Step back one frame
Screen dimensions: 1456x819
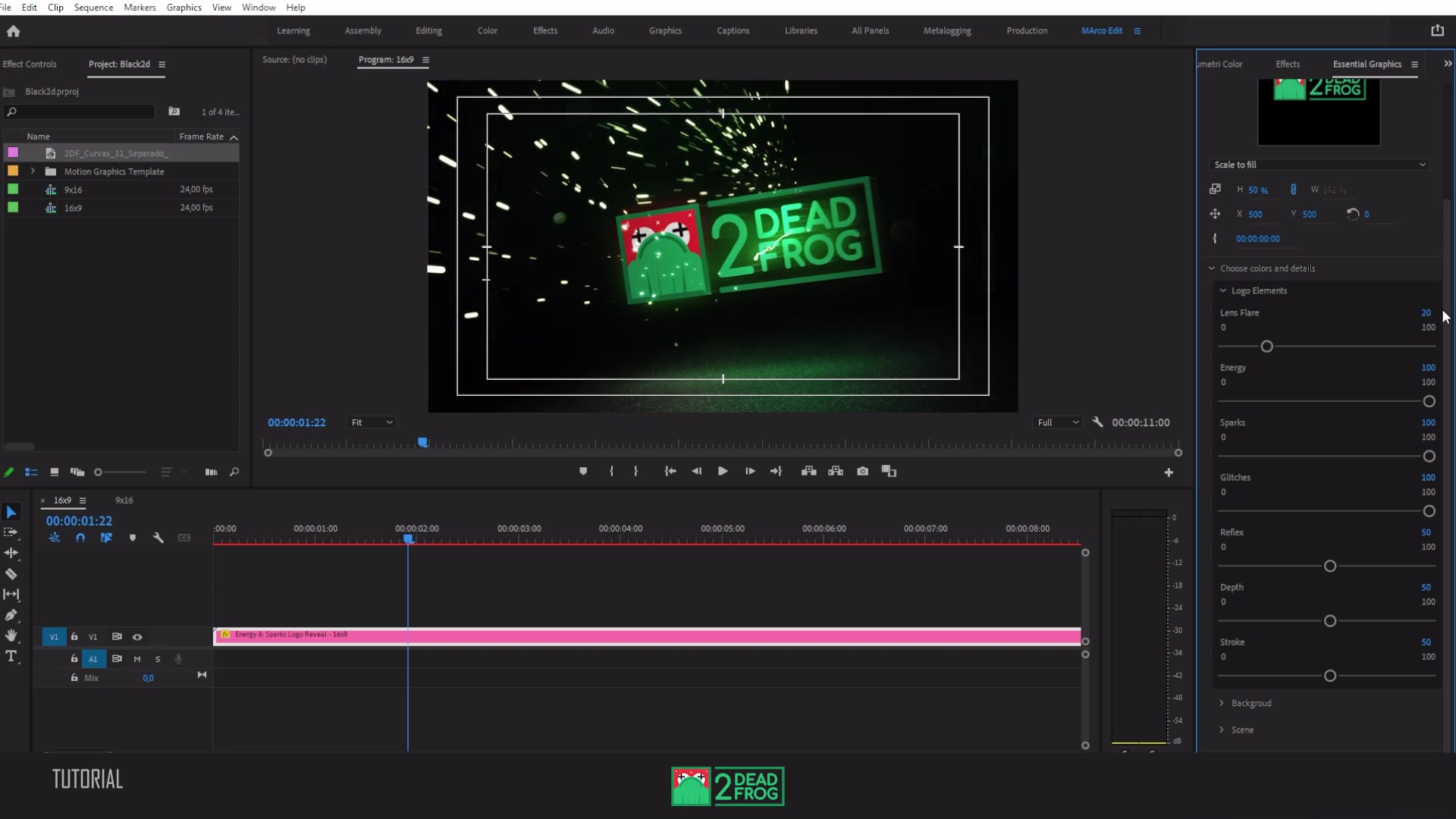click(x=696, y=472)
